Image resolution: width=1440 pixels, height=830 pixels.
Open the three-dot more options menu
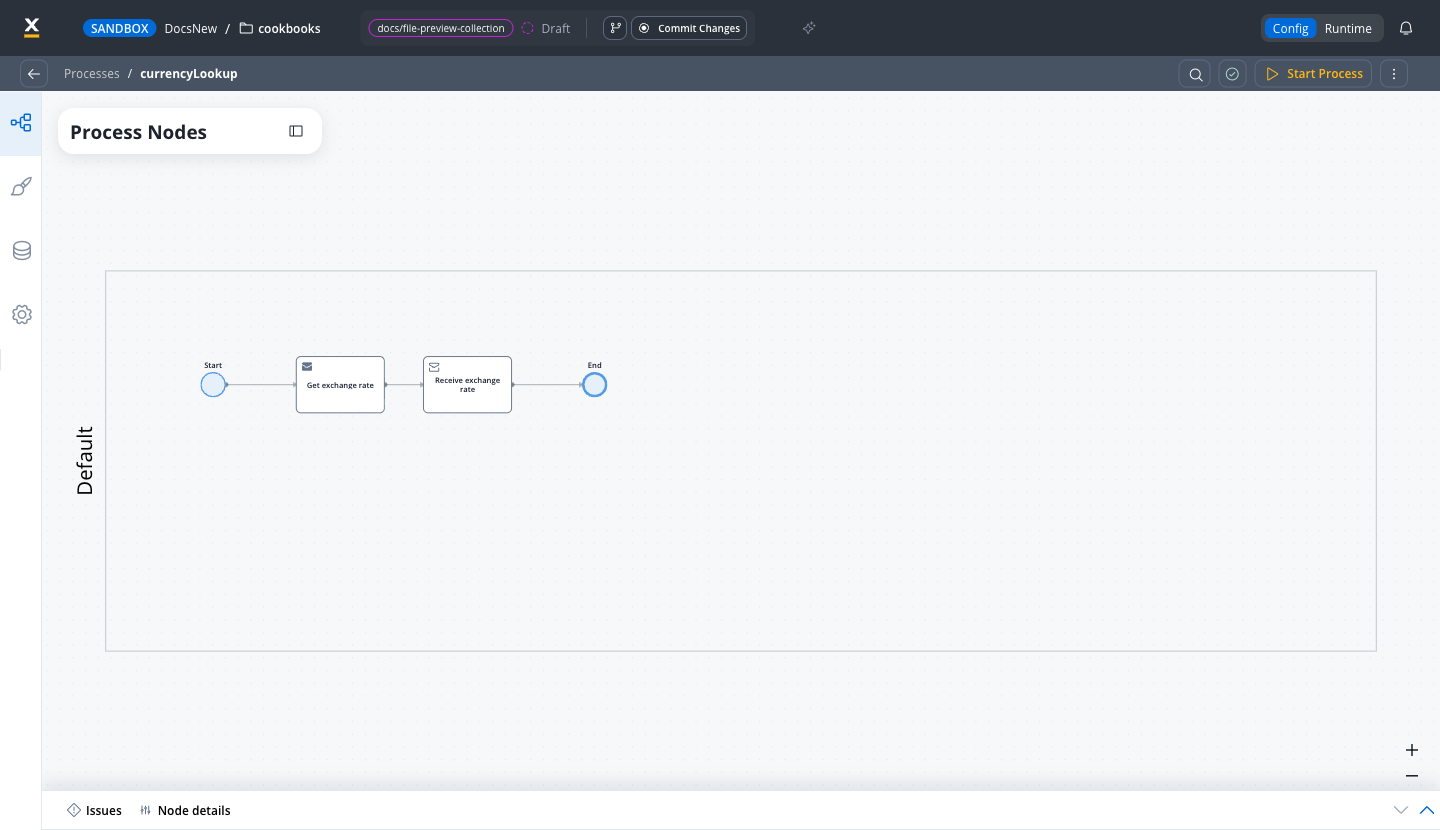[1394, 73]
